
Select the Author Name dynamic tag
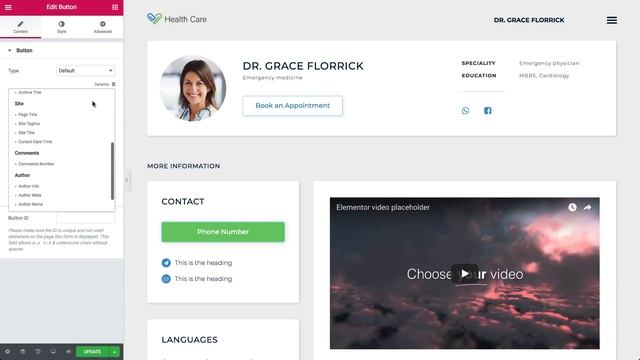coord(31,204)
